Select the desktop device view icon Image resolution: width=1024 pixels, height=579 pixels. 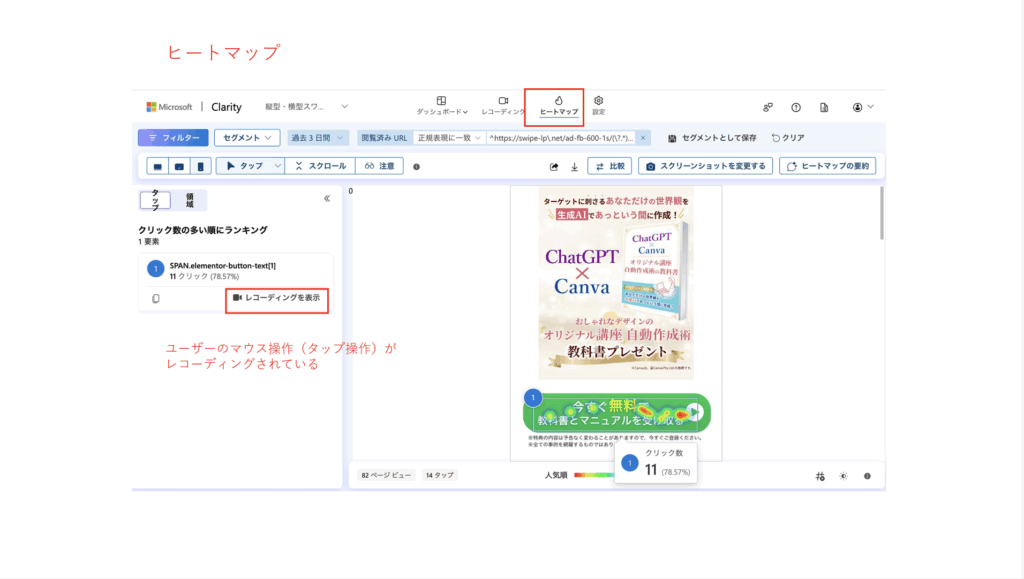pyautogui.click(x=158, y=167)
